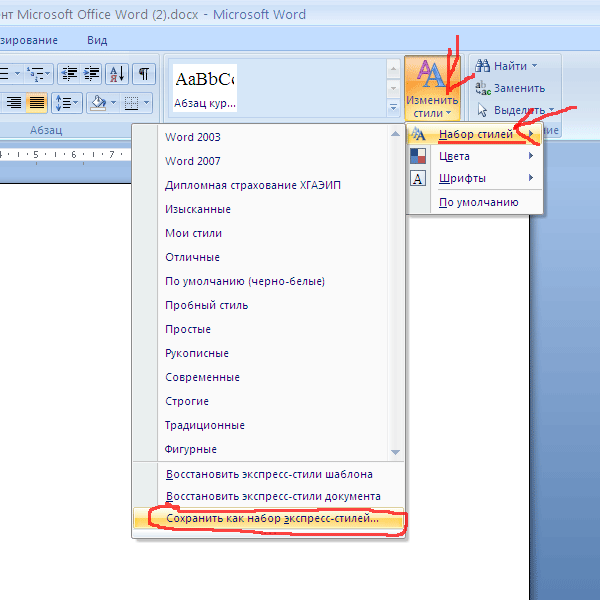Click the Набор стилей icon
The width and height of the screenshot is (600, 600).
pos(418,134)
